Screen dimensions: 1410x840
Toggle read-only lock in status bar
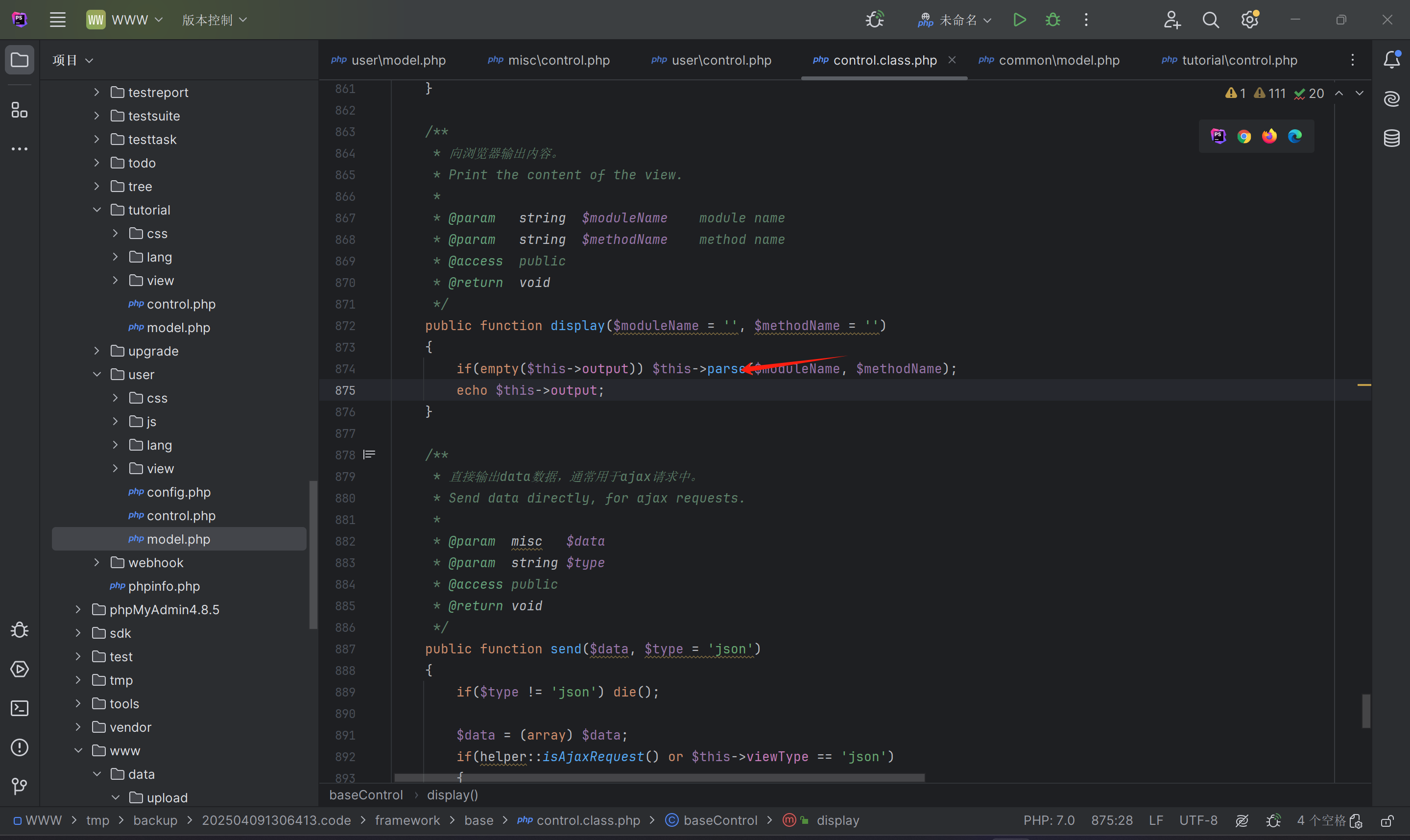tap(1387, 821)
